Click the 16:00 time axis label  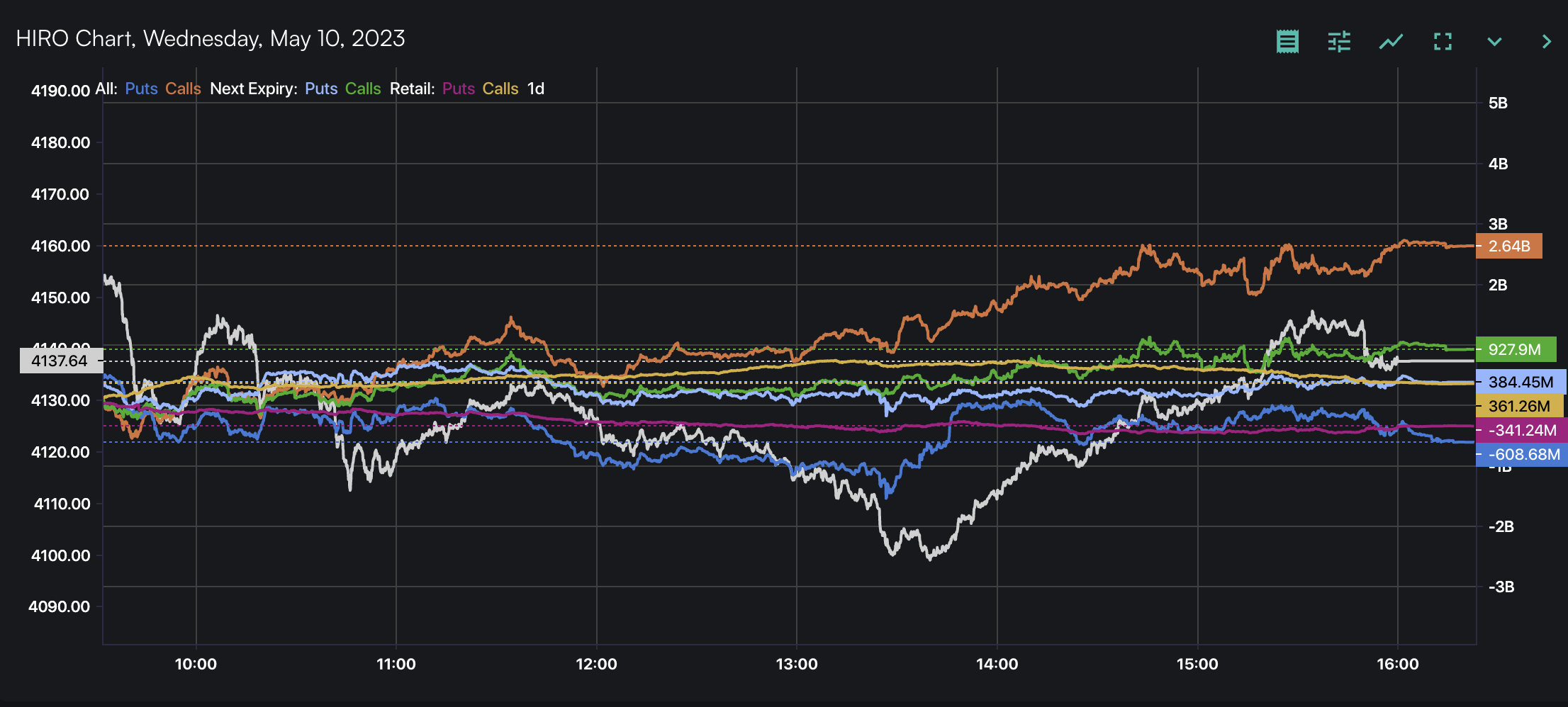click(x=1398, y=664)
